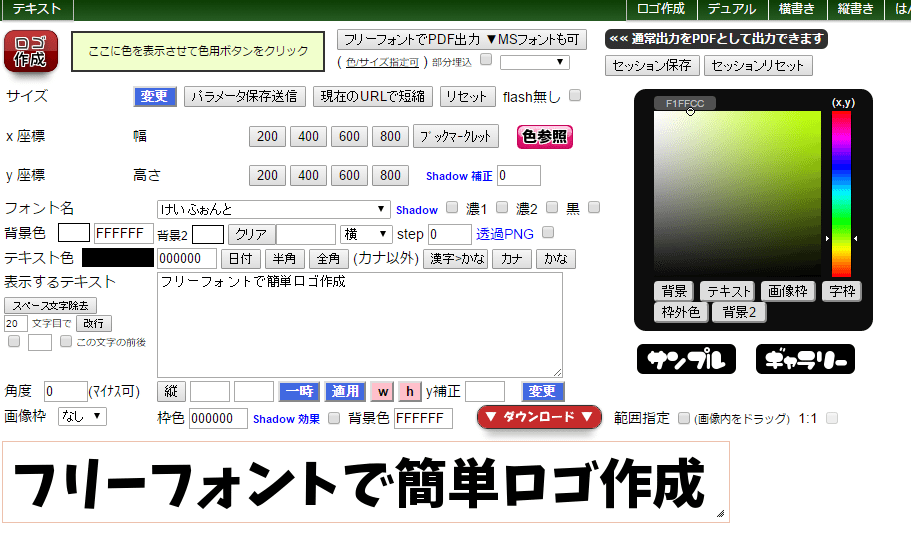This screenshot has width=911, height=551.
Task: Open the ギャラリー gallery image button
Action: 804,359
